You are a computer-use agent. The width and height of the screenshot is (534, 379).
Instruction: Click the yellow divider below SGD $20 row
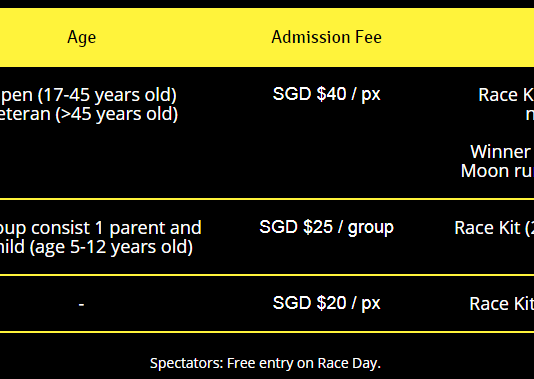(x=267, y=332)
